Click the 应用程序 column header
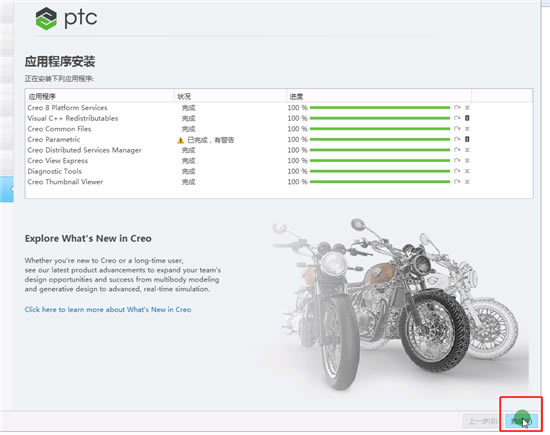This screenshot has height=435, width=550. pyautogui.click(x=100, y=96)
